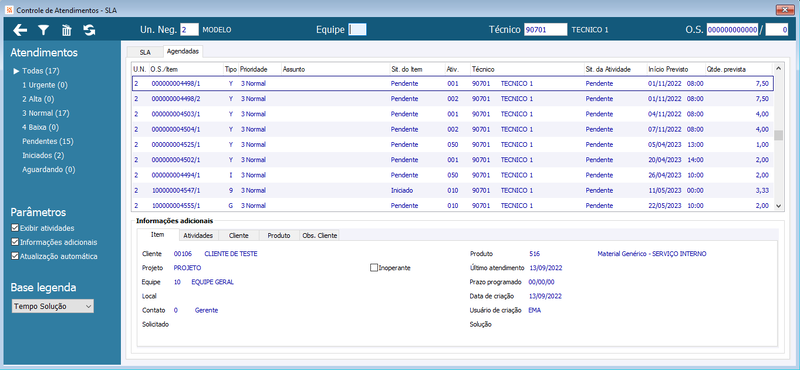Viewport: 800px width, 370px height.
Task: Click the trash bin delete icon
Action: (x=66, y=31)
